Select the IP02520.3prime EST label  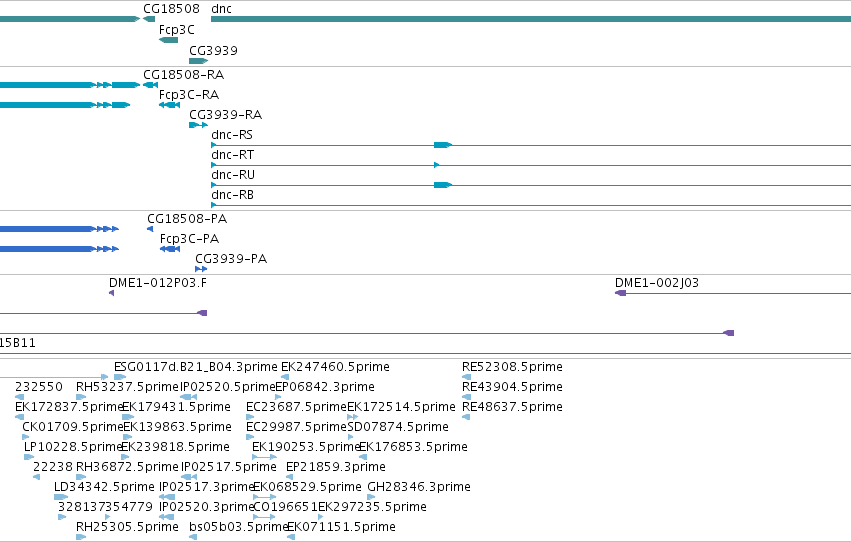point(207,507)
